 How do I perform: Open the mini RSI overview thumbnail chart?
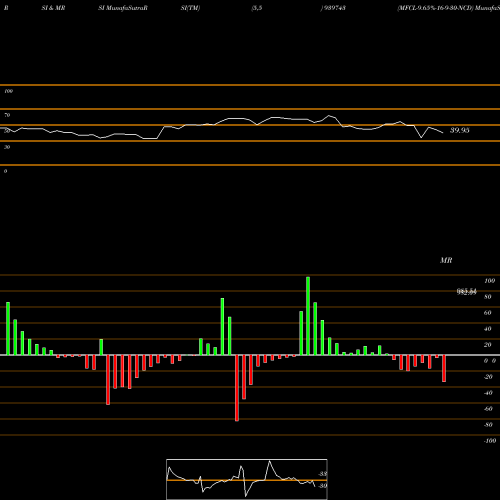247,479
